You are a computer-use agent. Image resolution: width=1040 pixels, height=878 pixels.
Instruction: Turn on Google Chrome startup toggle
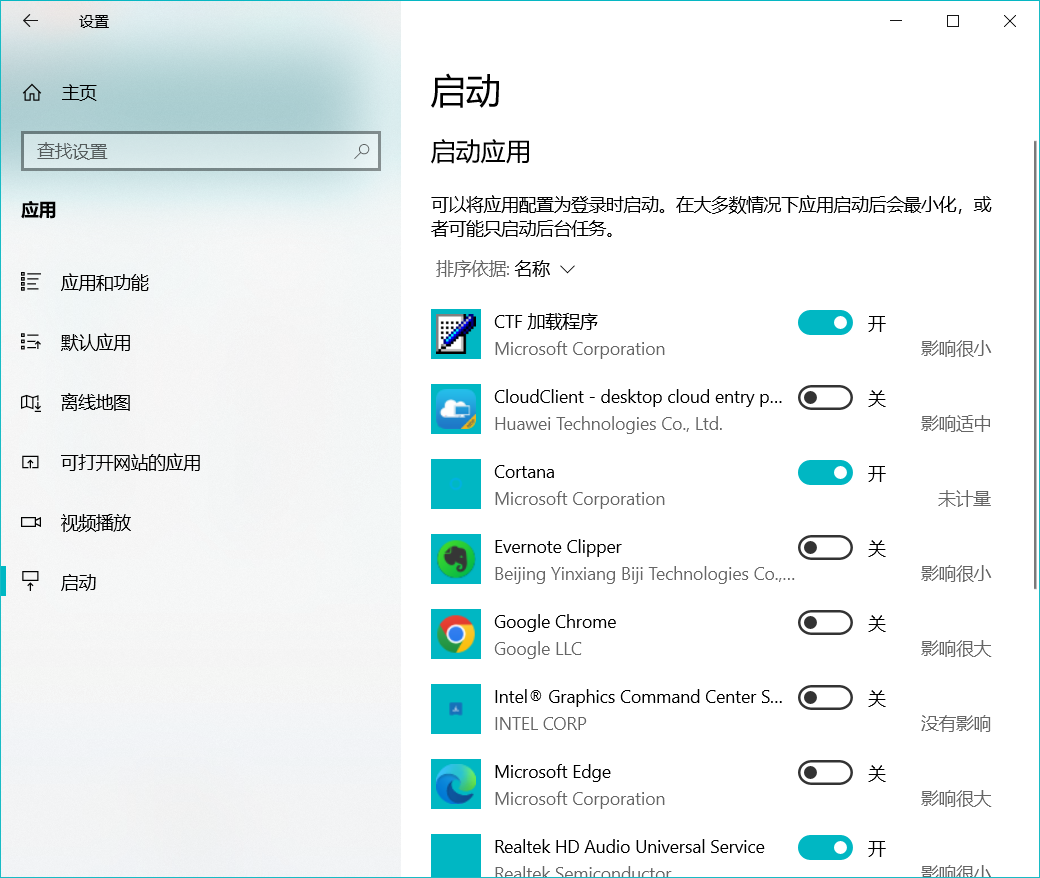pyautogui.click(x=825, y=623)
